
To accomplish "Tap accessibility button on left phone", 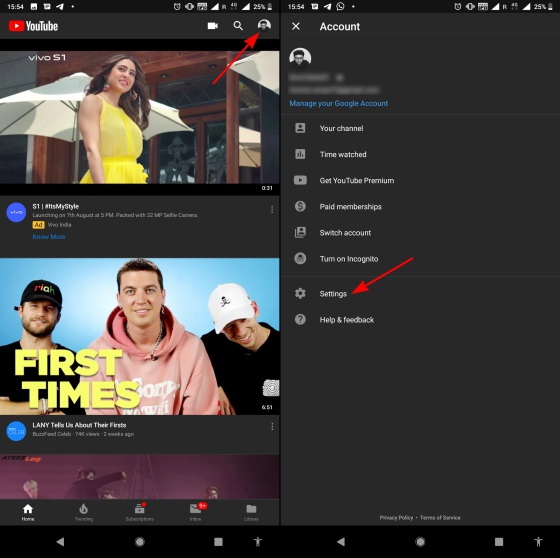I will pos(258,542).
